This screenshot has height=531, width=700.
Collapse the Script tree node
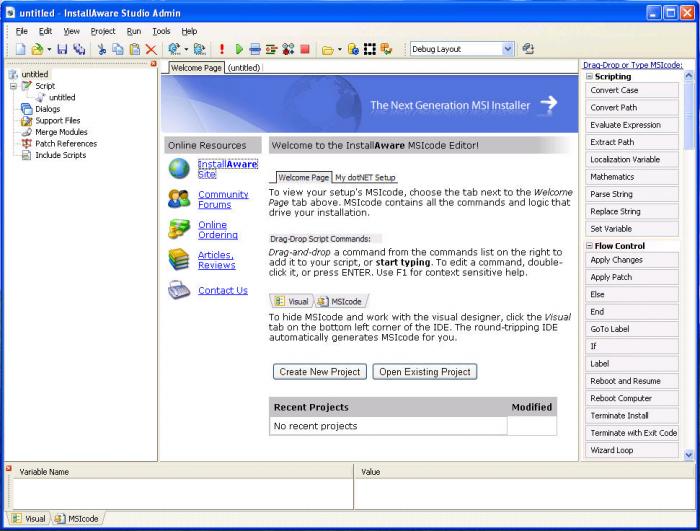point(14,86)
